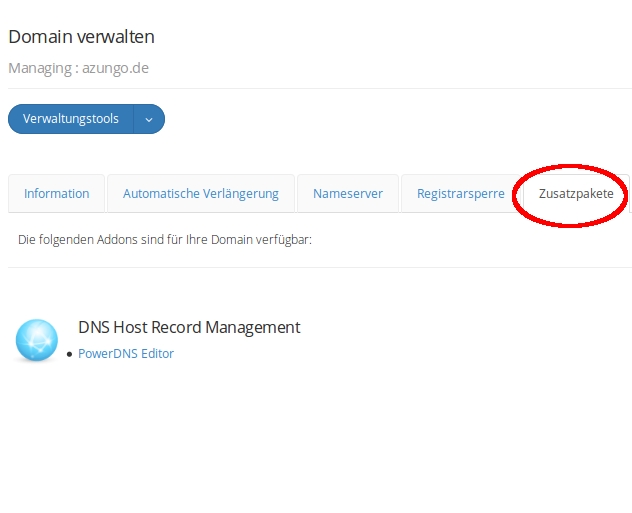Click the DNS Host Record Management heading
The height and width of the screenshot is (513, 632).
click(x=189, y=327)
